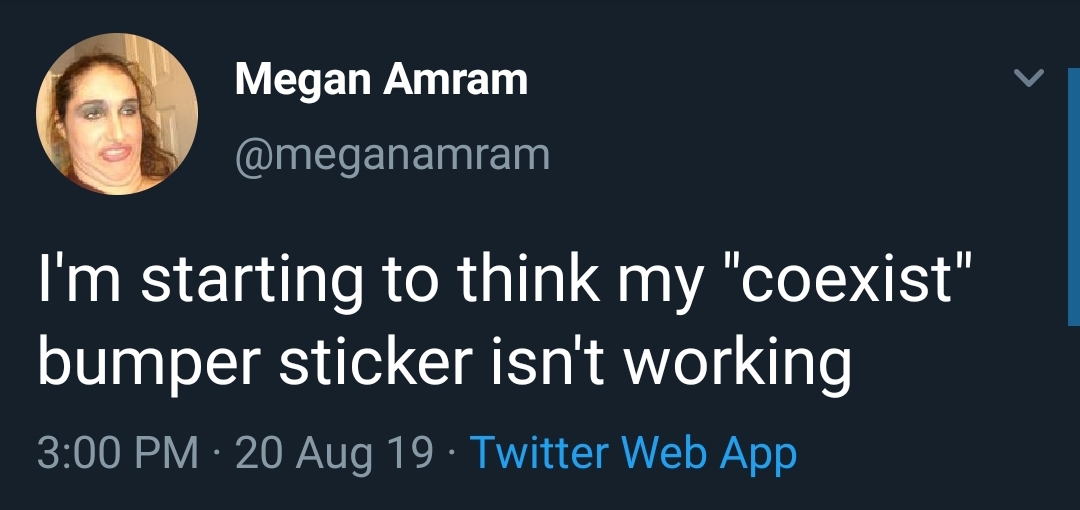Viewport: 1080px width, 510px height.
Task: Open the @meganamram handle link
Action: pos(392,155)
